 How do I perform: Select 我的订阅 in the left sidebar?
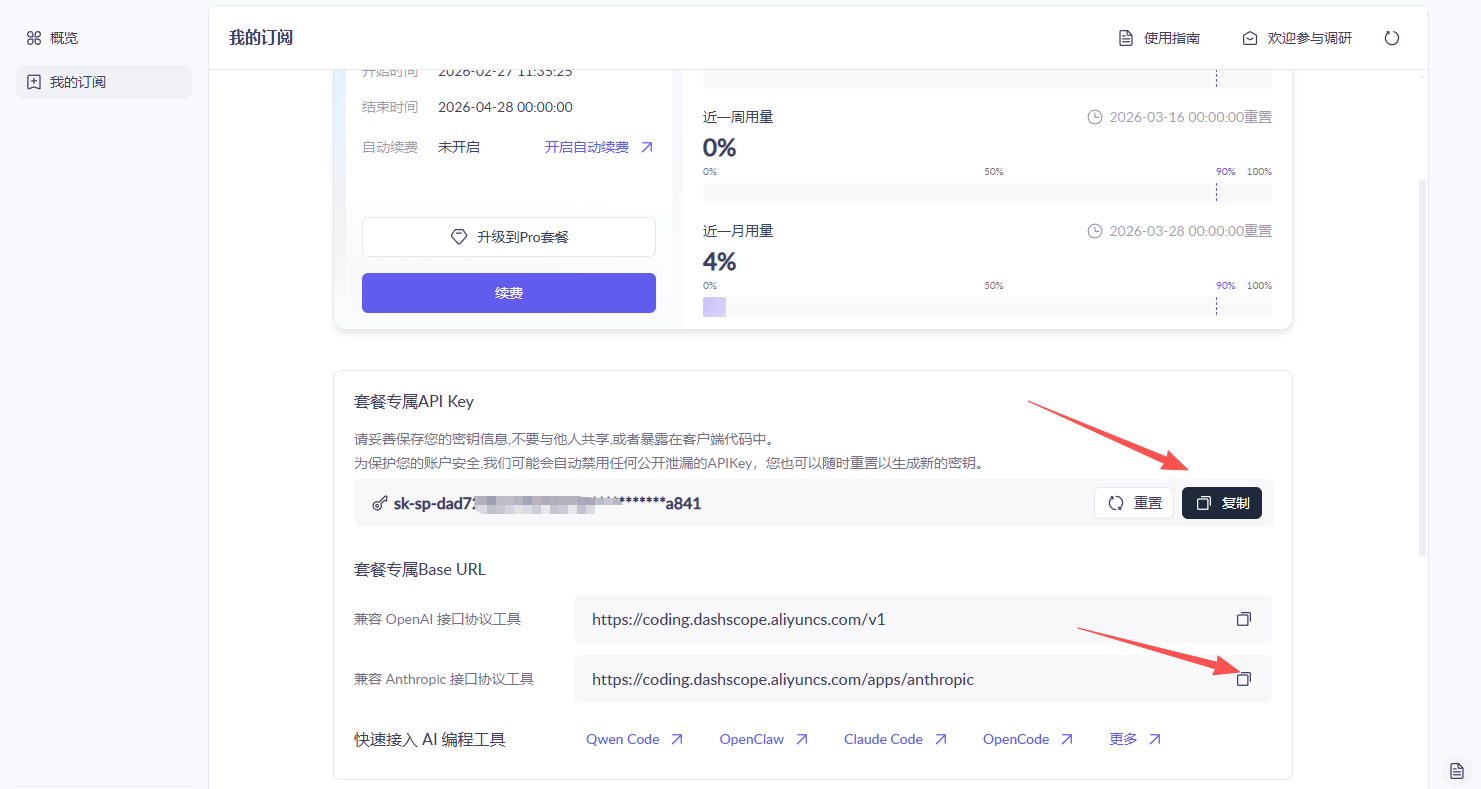(x=77, y=82)
